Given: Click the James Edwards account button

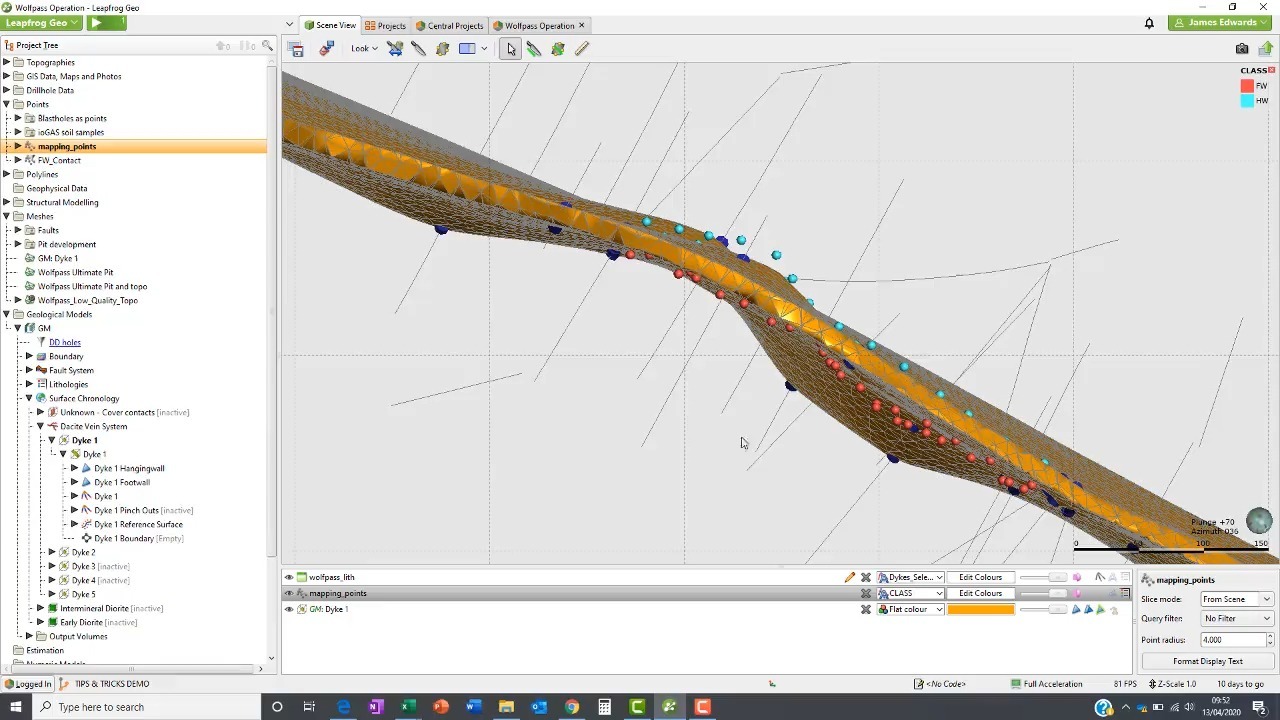Looking at the screenshot, I should [x=1221, y=23].
